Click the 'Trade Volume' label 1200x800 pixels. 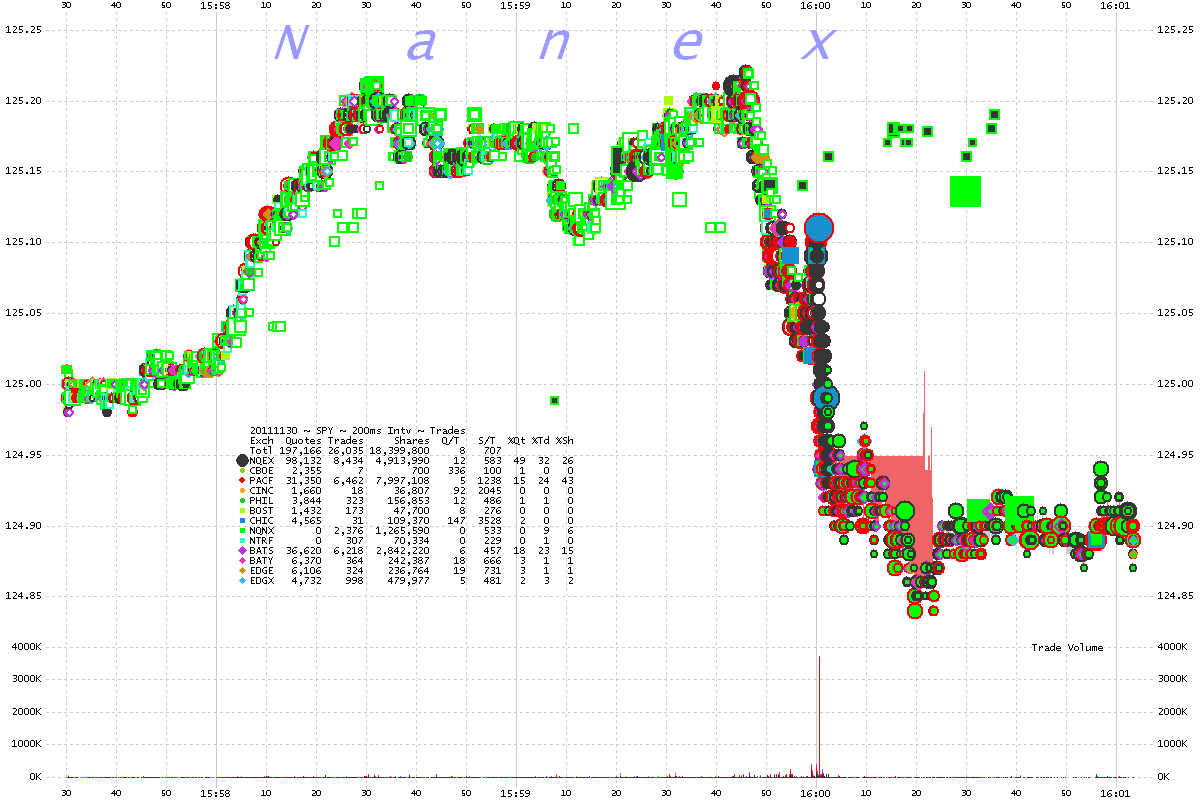[x=1068, y=648]
